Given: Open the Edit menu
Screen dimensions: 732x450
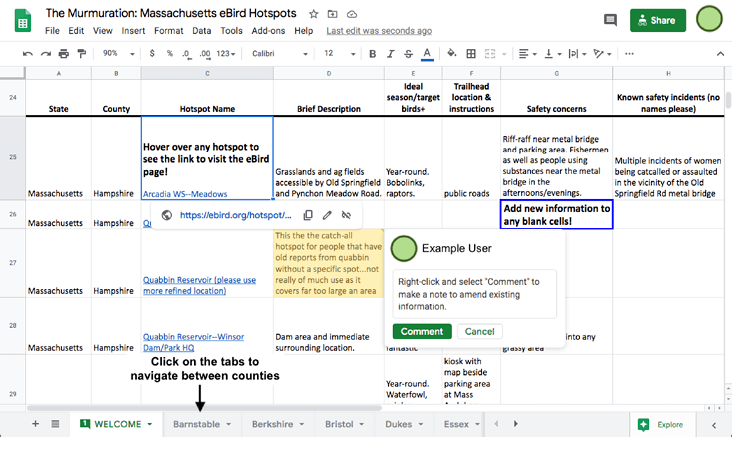Looking at the screenshot, I should coord(76,31).
